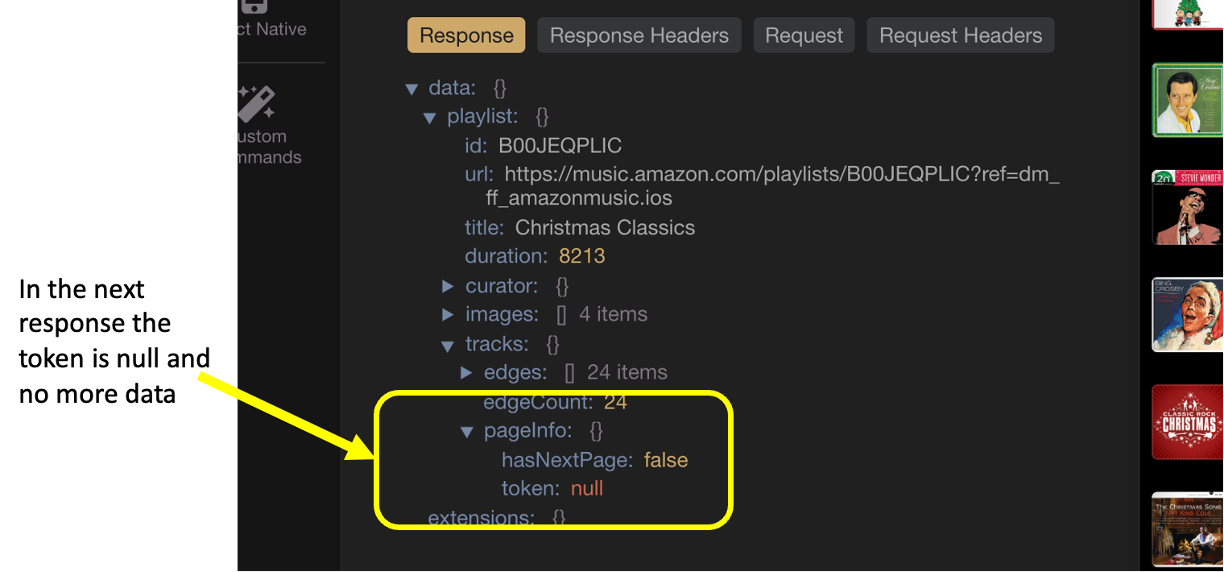The width and height of the screenshot is (1224, 572).
Task: Expand the curator node arrow
Action: pyautogui.click(x=448, y=286)
